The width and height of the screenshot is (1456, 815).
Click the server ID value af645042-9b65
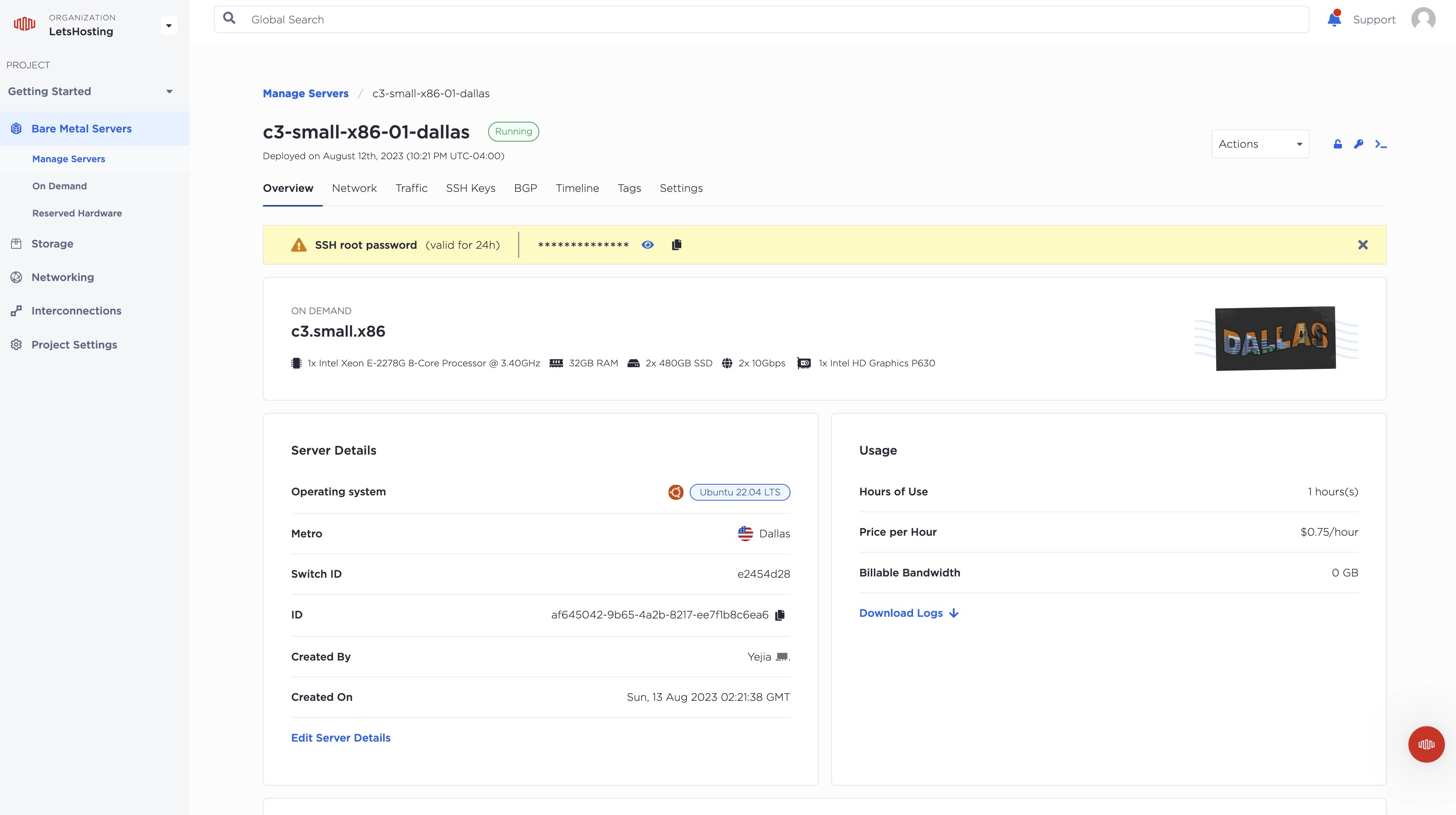point(660,615)
